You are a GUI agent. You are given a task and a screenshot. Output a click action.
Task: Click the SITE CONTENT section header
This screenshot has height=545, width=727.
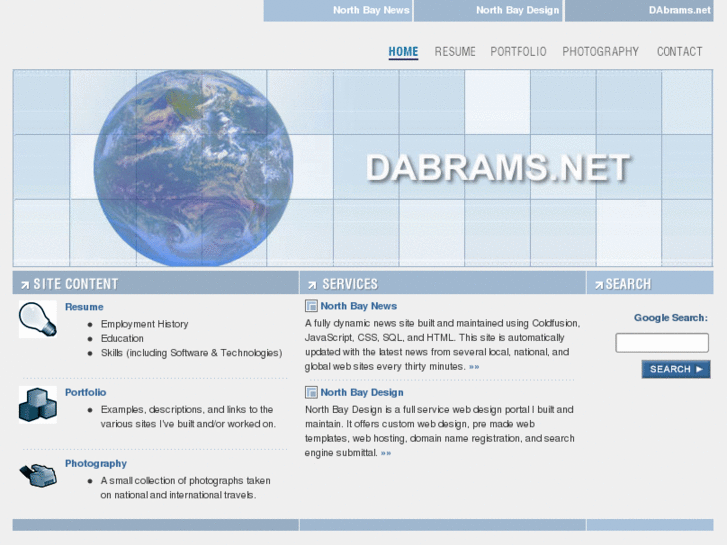coord(156,283)
